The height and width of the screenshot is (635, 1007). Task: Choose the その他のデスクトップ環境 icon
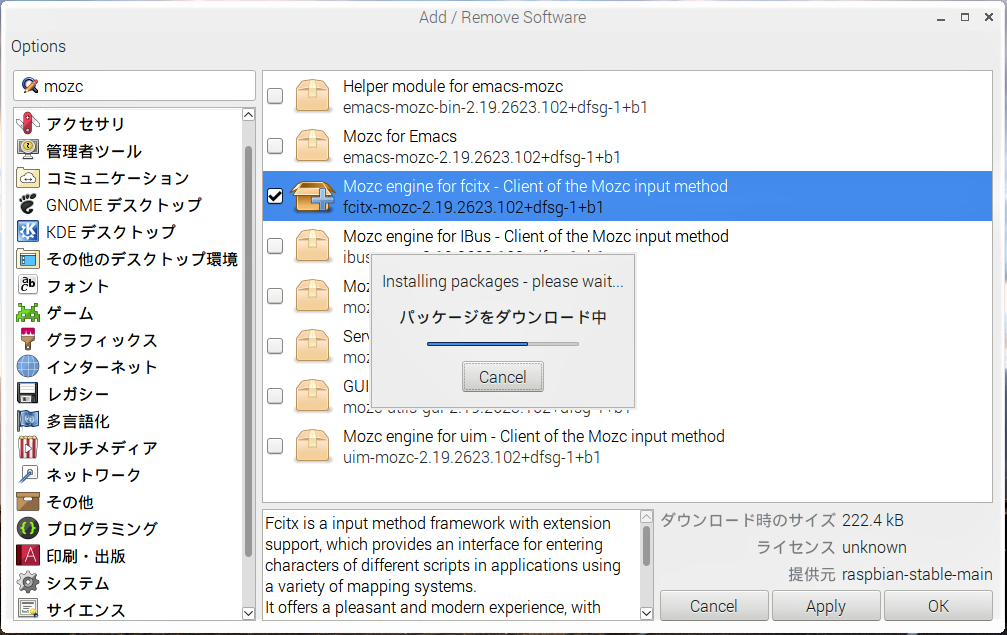coord(28,258)
